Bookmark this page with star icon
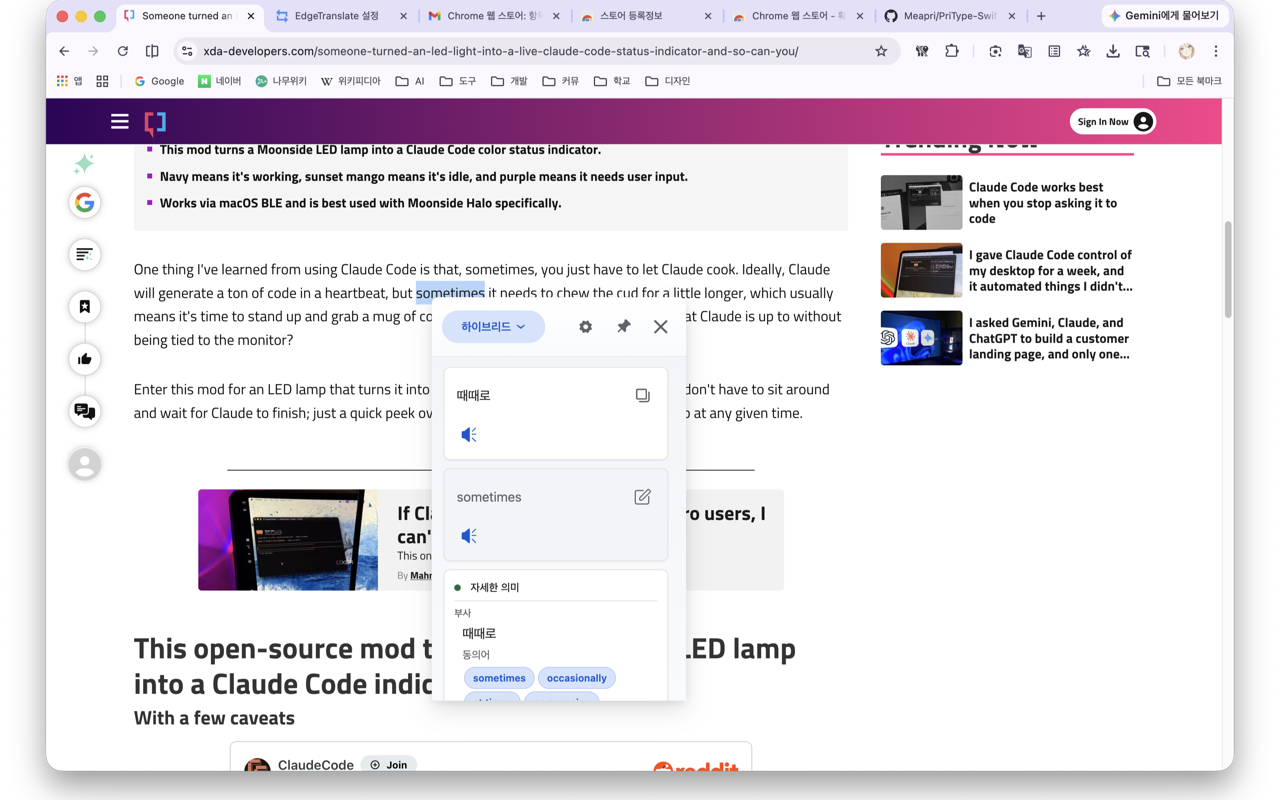This screenshot has width=1280, height=800. pyautogui.click(x=881, y=51)
